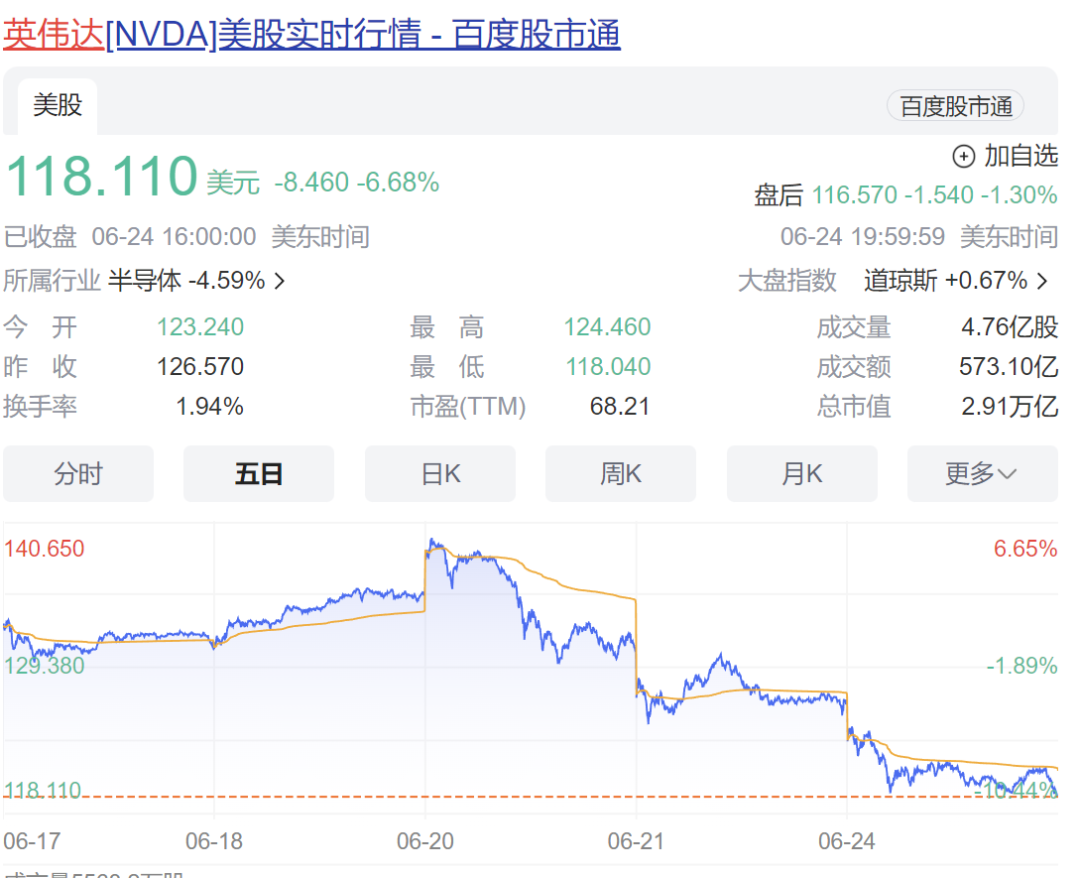Click the 百度股市通 pill button
Viewport: 1080px width, 878px height.
955,106
